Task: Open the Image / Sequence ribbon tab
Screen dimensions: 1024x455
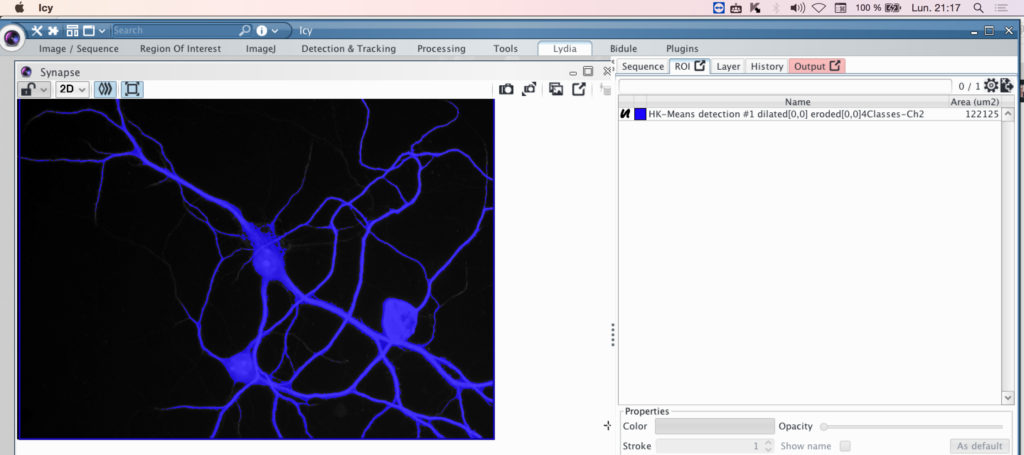Action: pos(79,48)
